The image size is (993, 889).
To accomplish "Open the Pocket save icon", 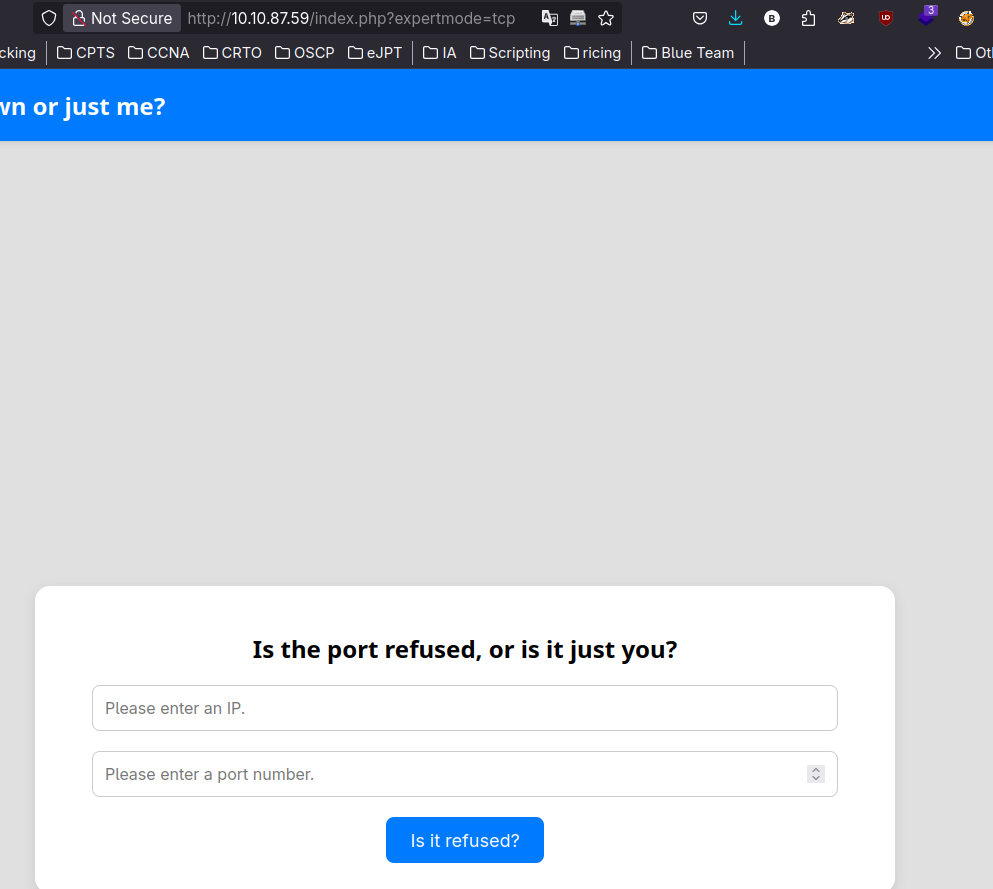I will (x=700, y=18).
